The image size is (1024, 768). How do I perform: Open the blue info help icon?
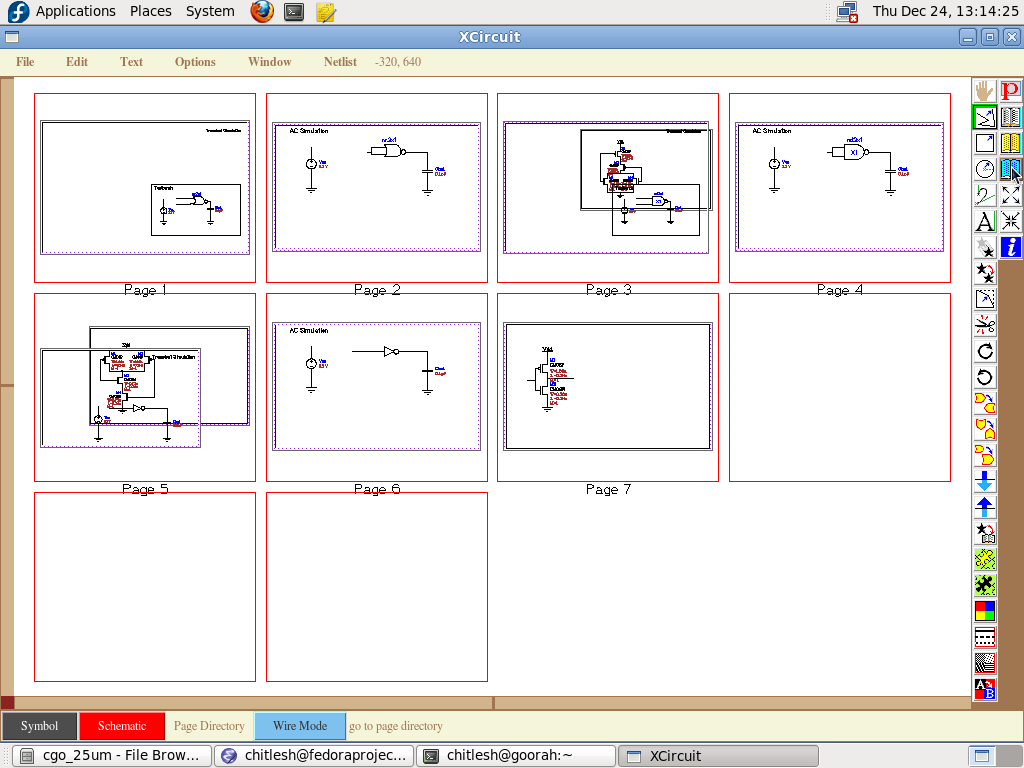(x=1011, y=247)
